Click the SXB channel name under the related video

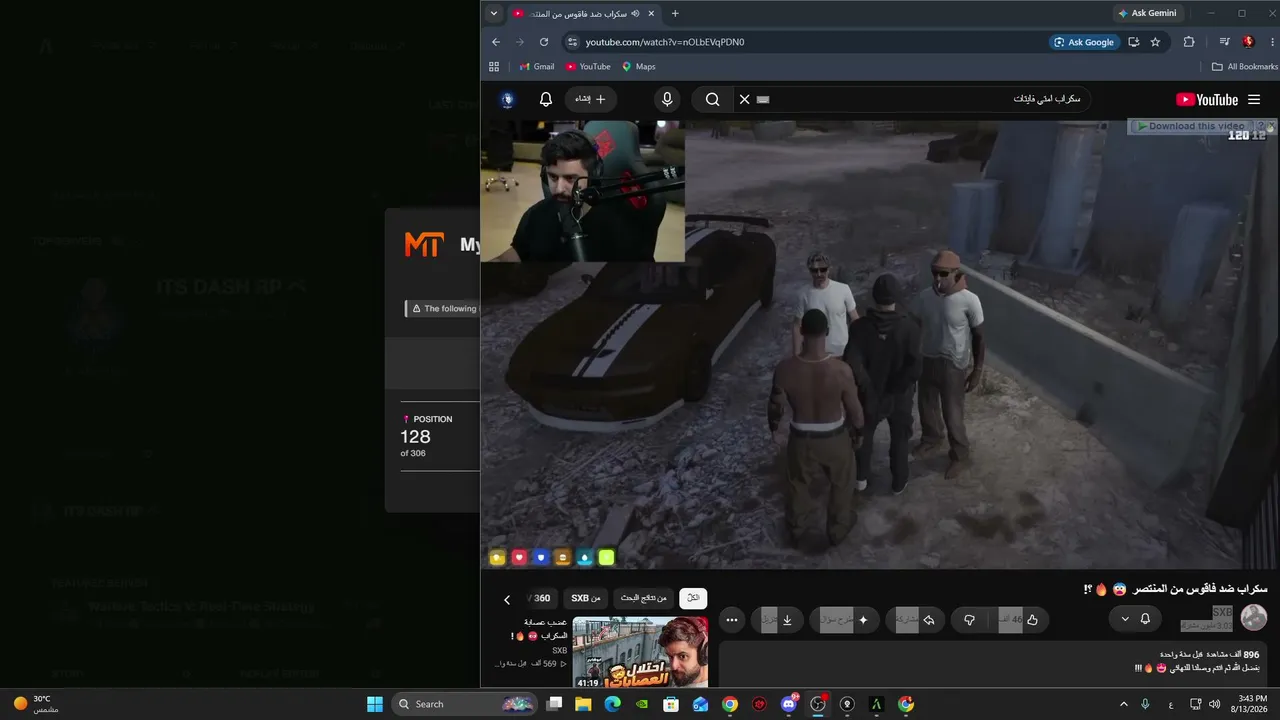[x=560, y=651]
